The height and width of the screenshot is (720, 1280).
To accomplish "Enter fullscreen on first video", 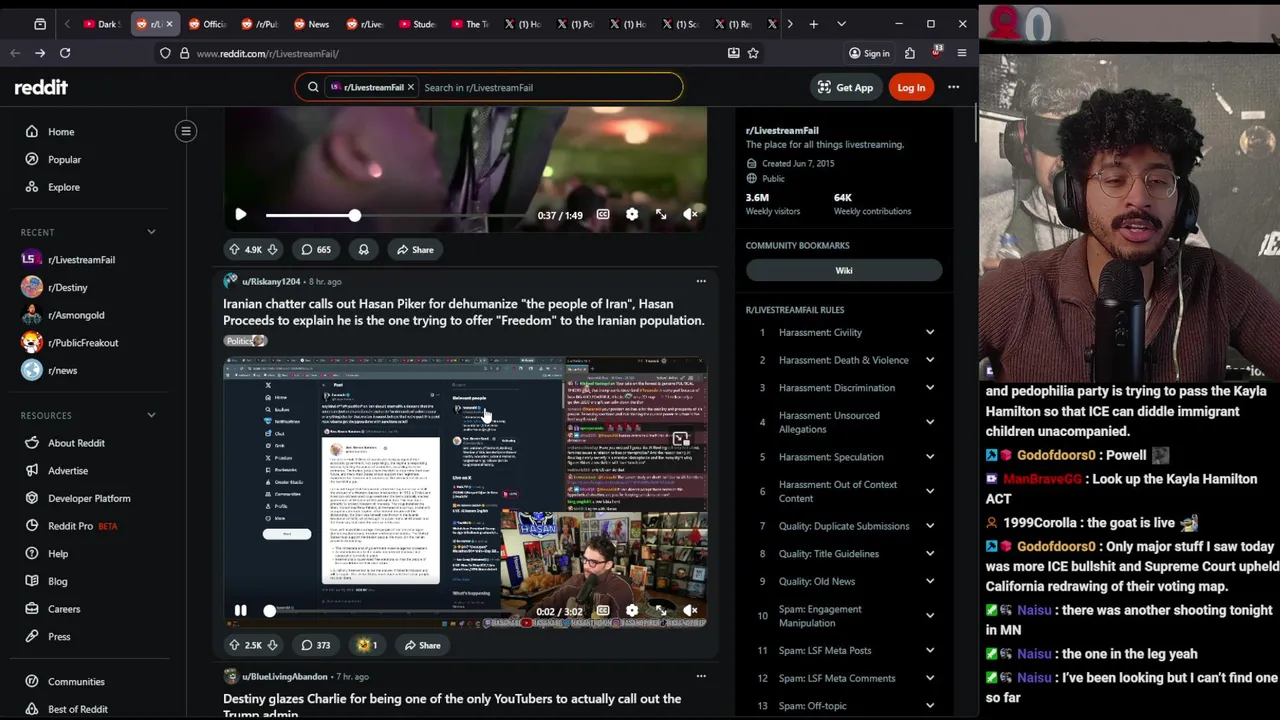I will point(661,214).
